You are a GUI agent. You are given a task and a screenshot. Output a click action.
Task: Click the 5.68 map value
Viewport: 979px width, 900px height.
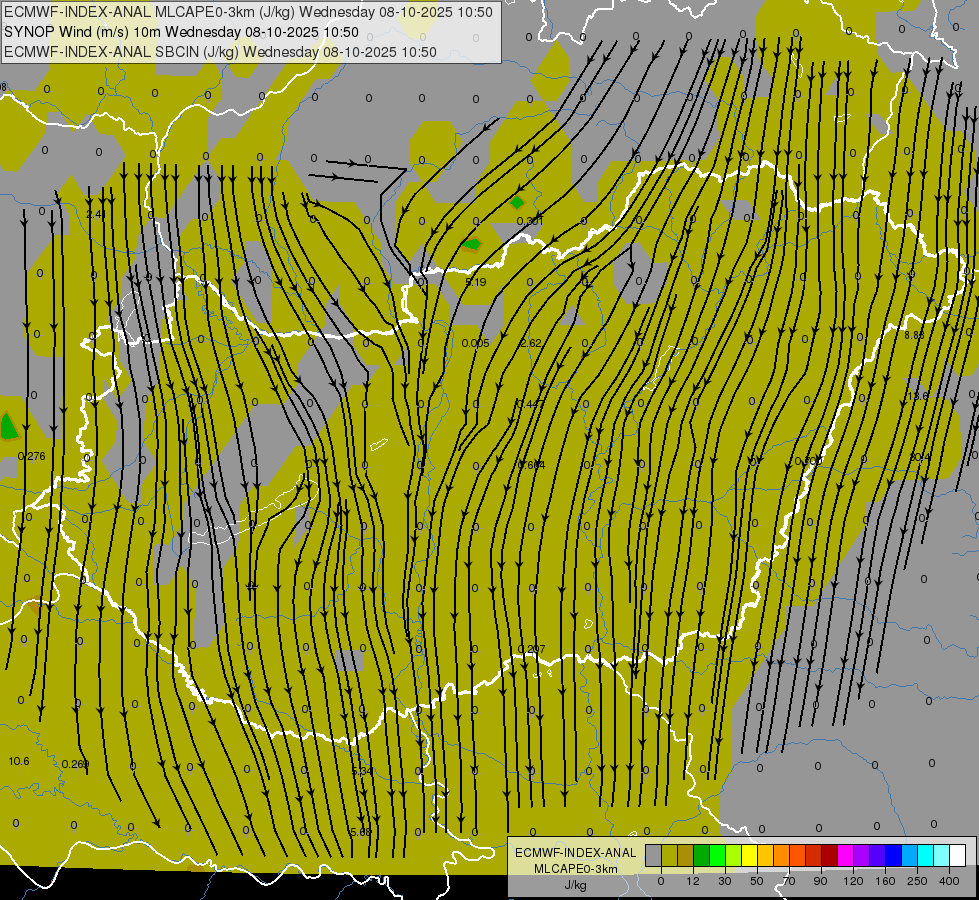tap(361, 832)
